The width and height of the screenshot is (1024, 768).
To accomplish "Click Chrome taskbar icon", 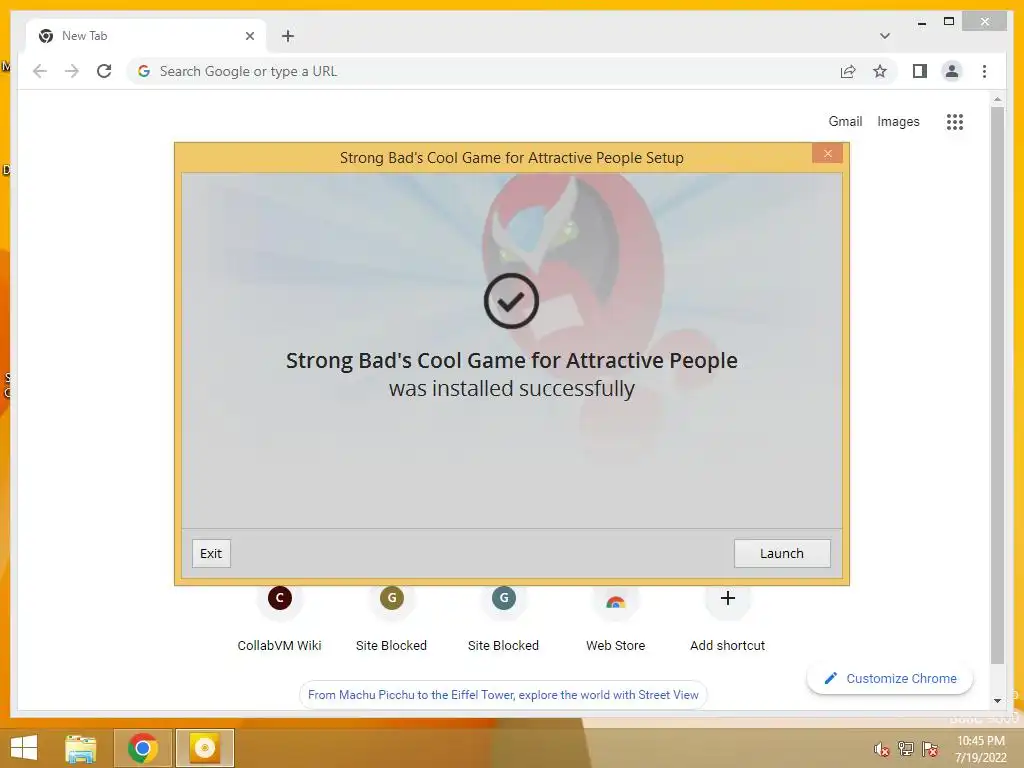I will (x=142, y=748).
